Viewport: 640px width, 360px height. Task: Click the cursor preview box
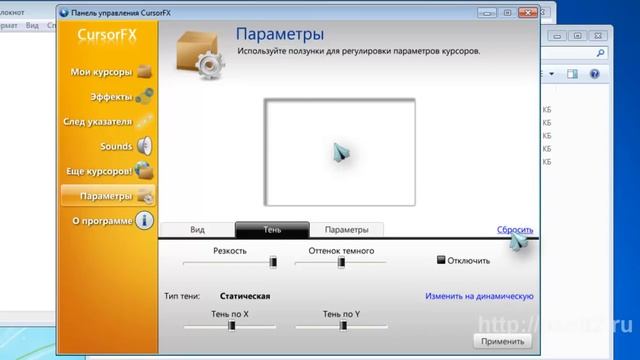coord(340,152)
